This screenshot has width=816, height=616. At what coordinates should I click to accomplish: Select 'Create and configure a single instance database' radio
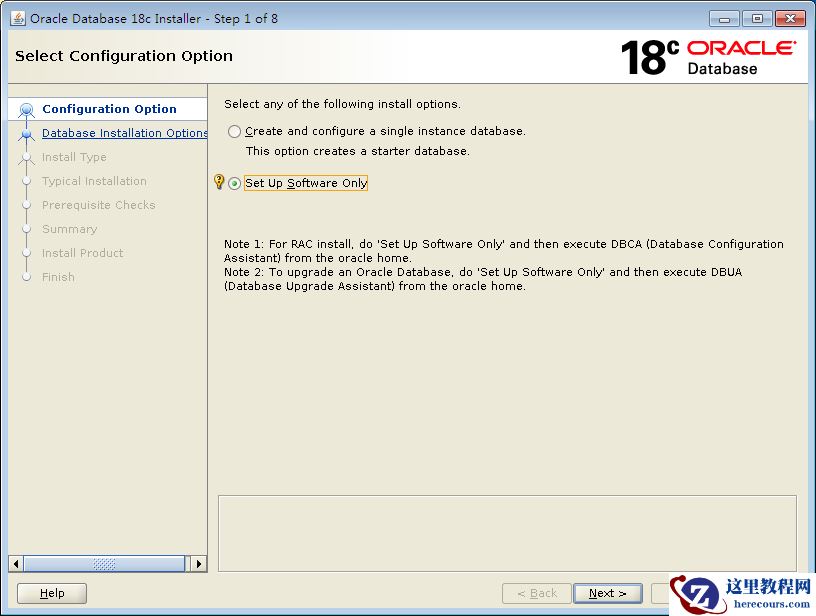(234, 131)
